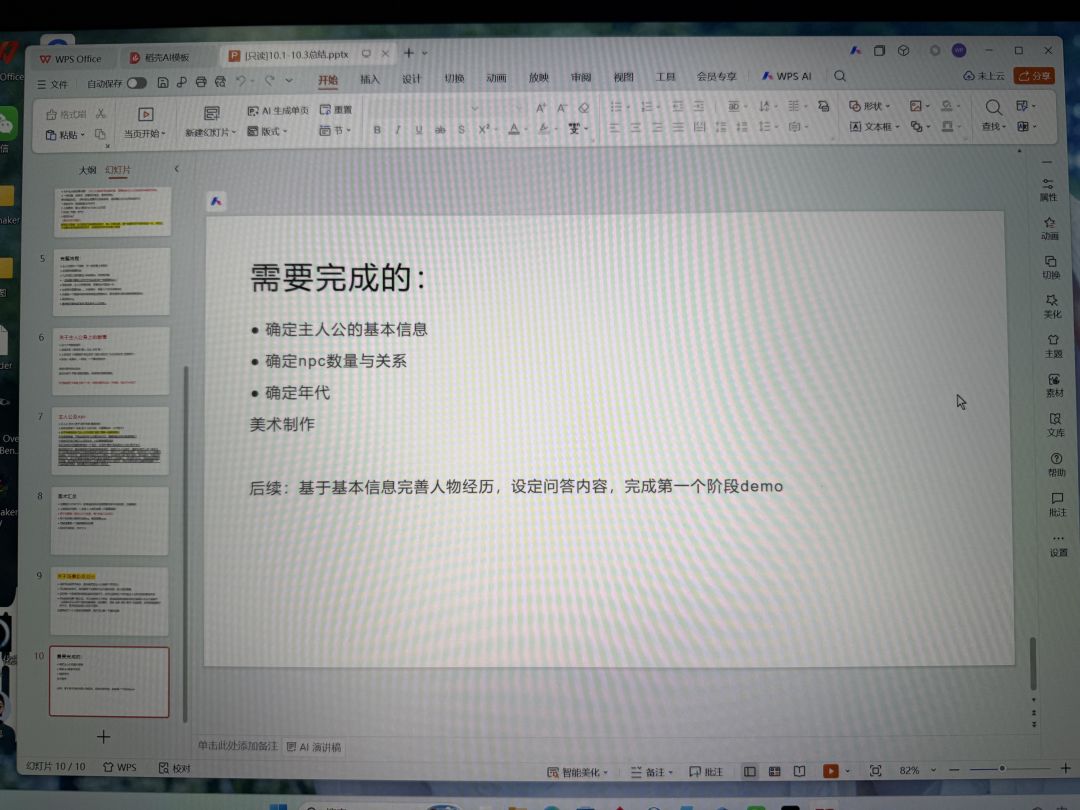The height and width of the screenshot is (810, 1080).
Task: Select slide 9 thumbnail
Action: click(110, 601)
